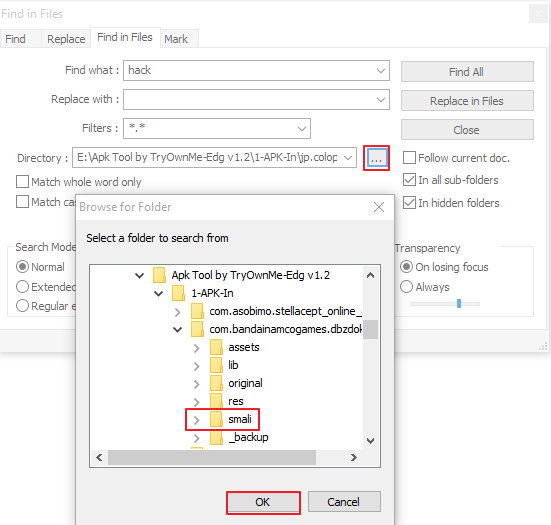
Task: Select the assets tree item label
Action: pyautogui.click(x=244, y=347)
